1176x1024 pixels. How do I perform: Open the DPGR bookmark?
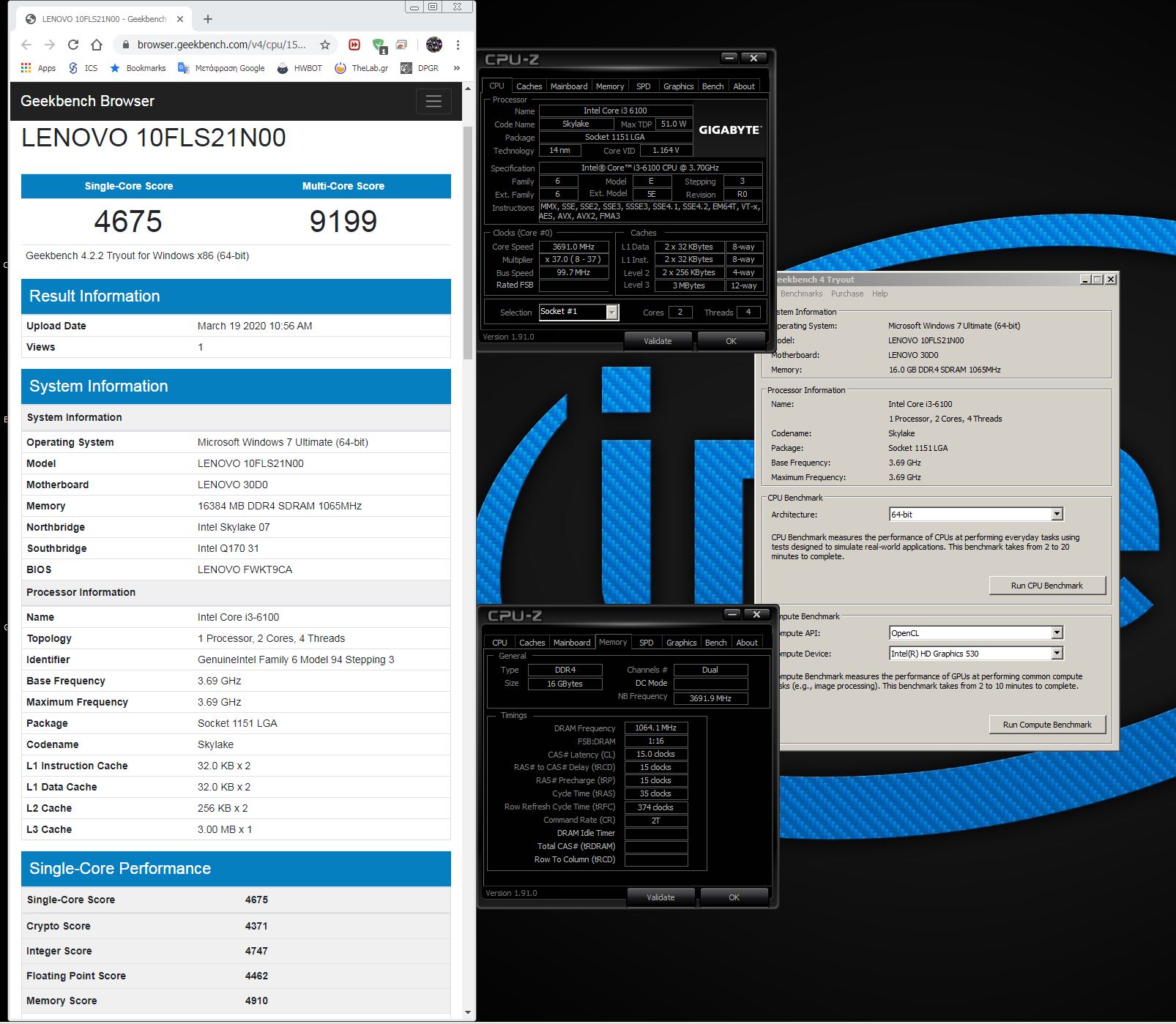[x=420, y=68]
